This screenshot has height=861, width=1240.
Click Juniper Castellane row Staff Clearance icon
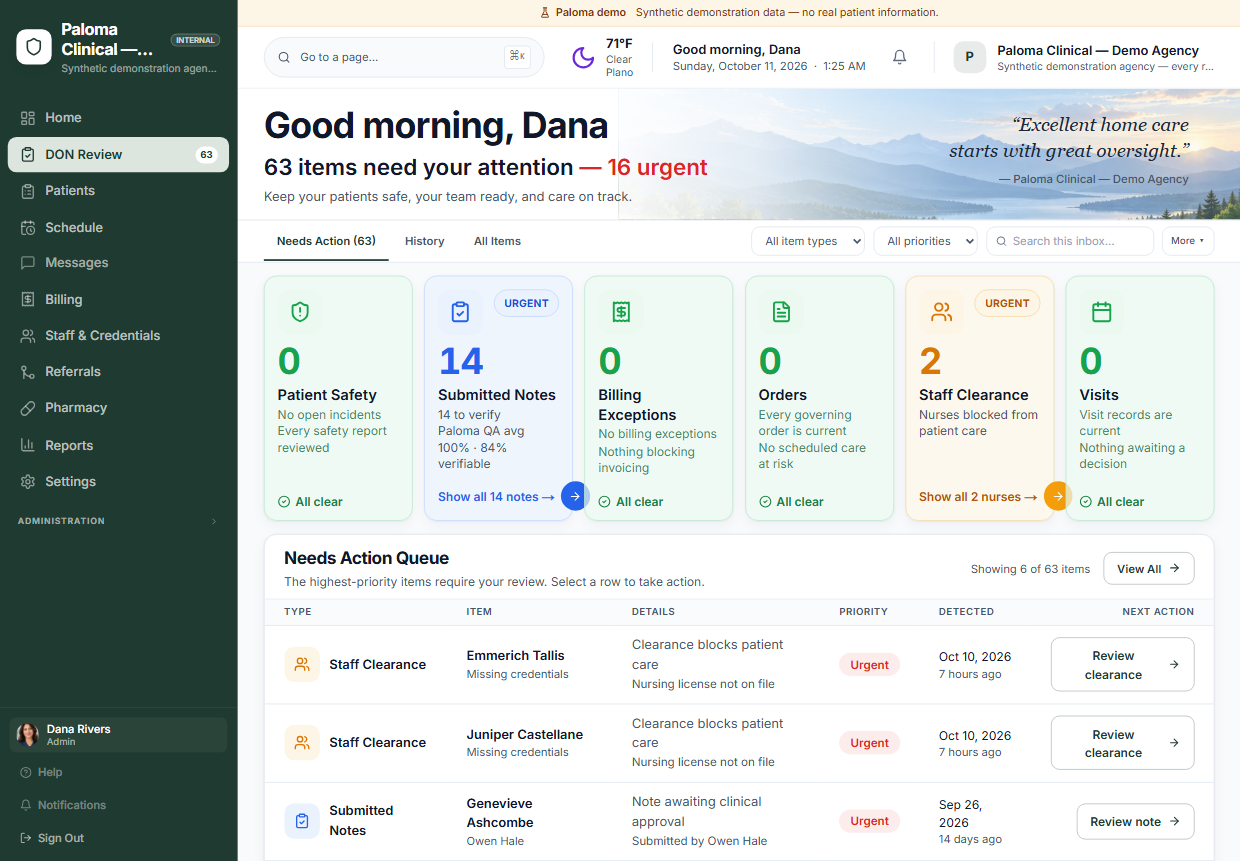pos(302,742)
